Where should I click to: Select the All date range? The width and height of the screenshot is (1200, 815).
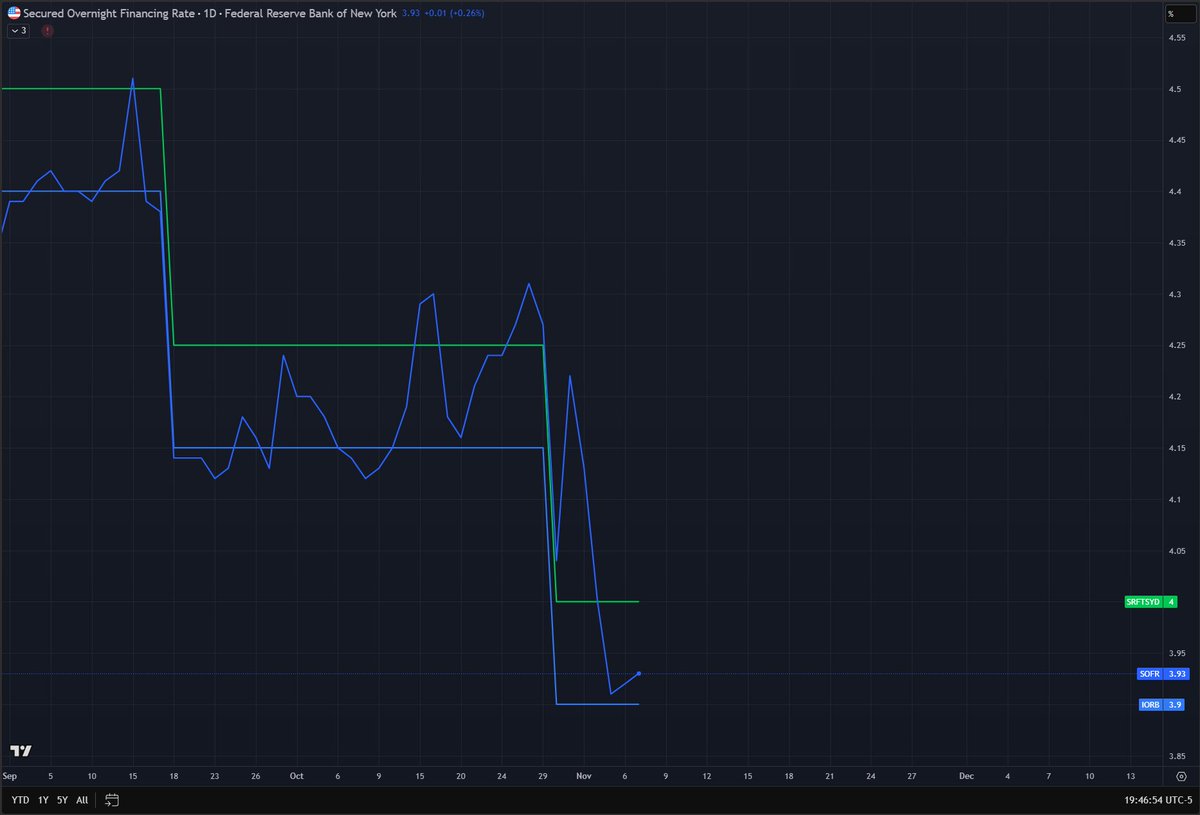tap(82, 800)
